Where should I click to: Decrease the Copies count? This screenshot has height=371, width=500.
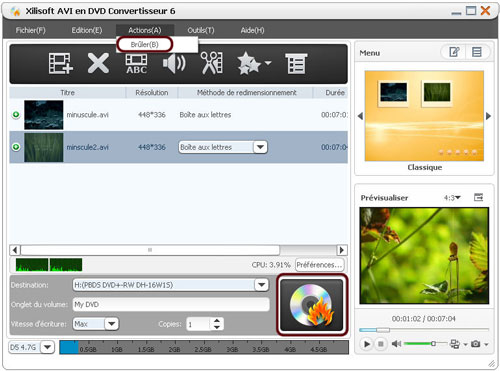click(217, 327)
